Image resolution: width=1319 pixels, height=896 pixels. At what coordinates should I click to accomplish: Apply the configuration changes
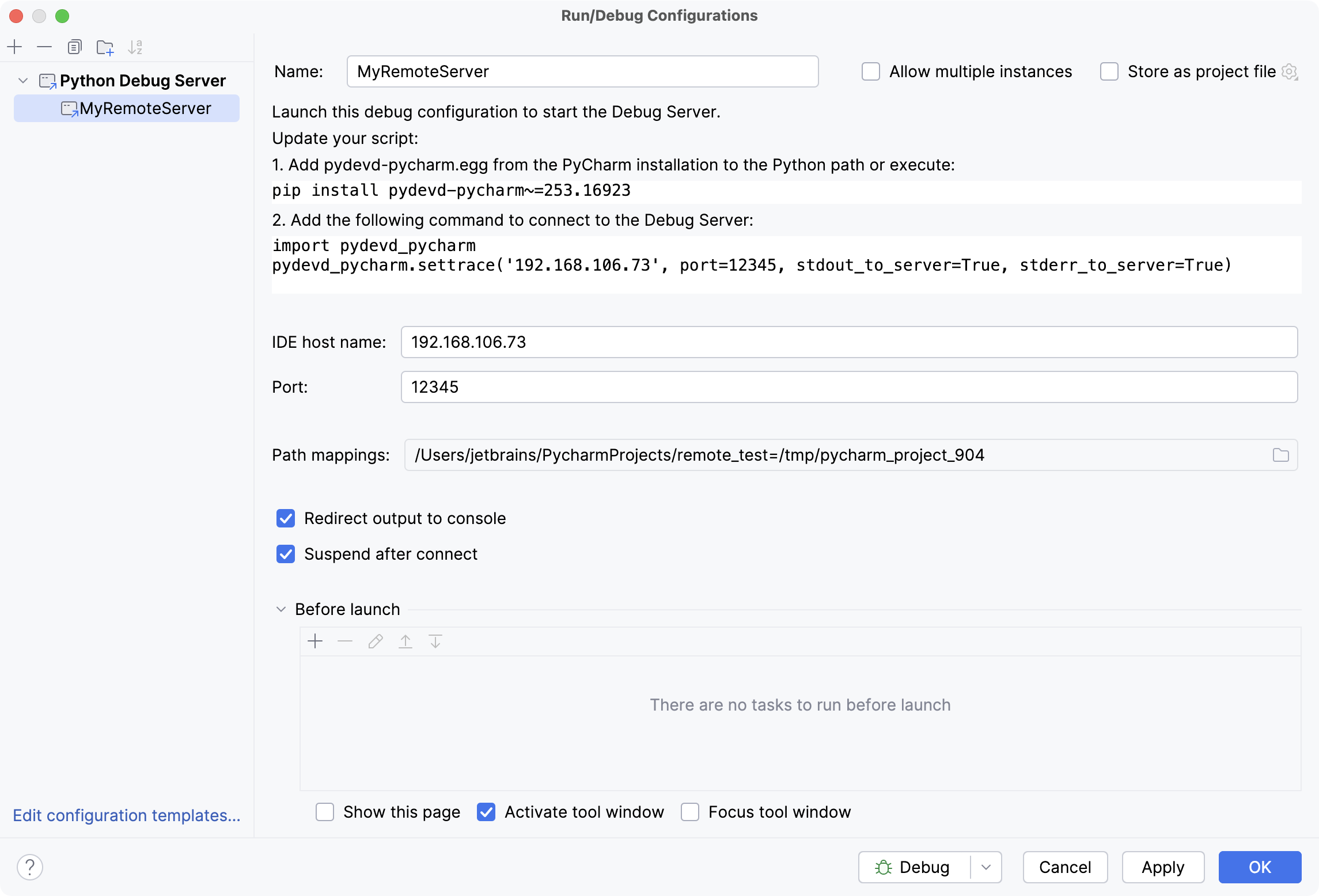click(x=1162, y=867)
